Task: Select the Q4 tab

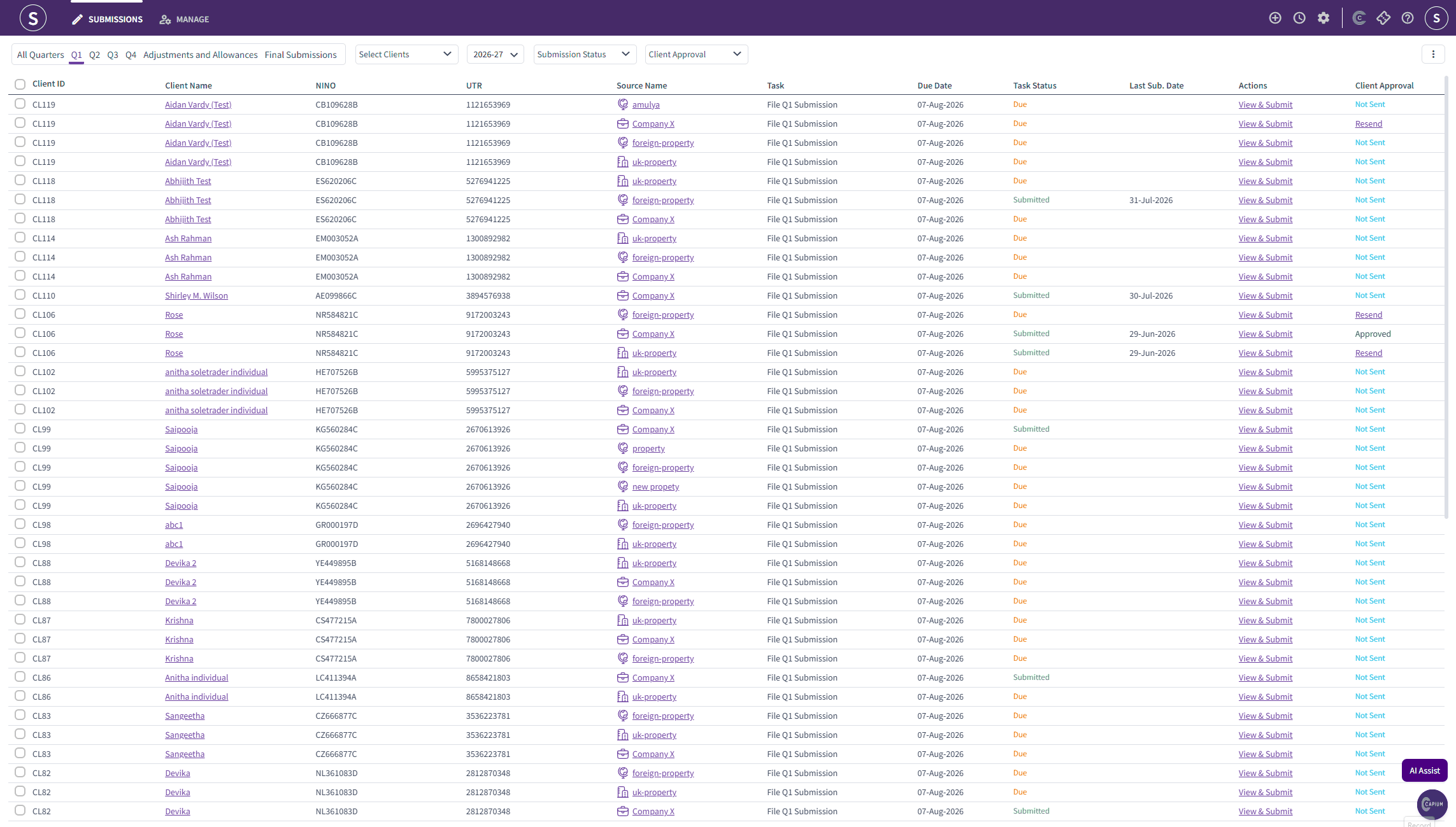Action: click(131, 55)
